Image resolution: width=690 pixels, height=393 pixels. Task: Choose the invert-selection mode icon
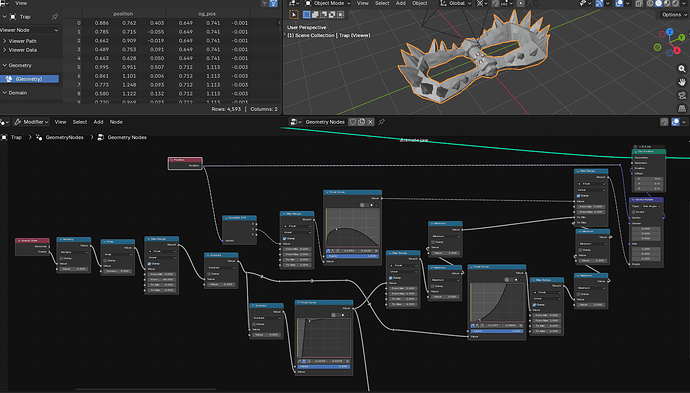(x=332, y=15)
